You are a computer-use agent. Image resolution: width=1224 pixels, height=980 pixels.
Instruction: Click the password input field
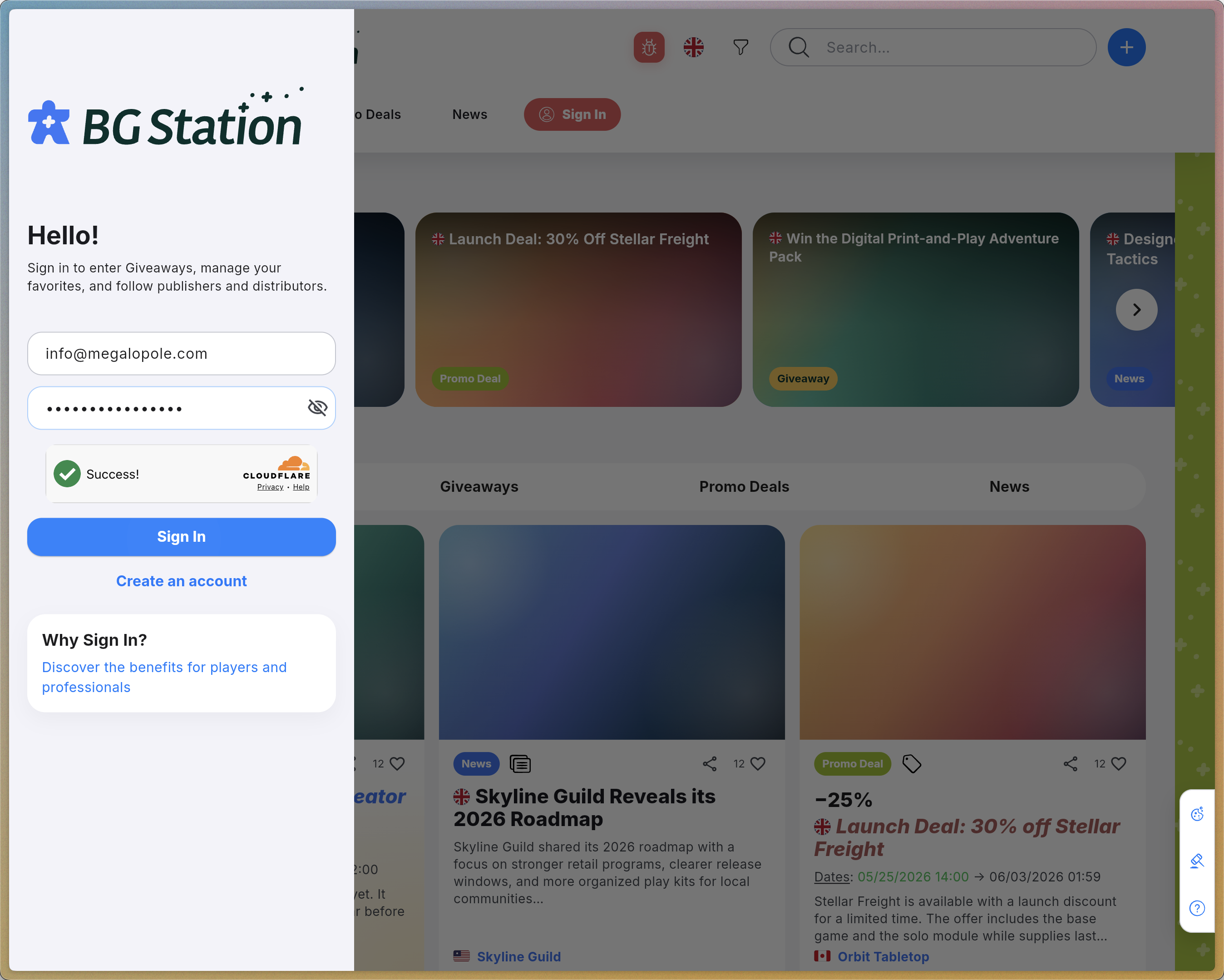click(181, 408)
